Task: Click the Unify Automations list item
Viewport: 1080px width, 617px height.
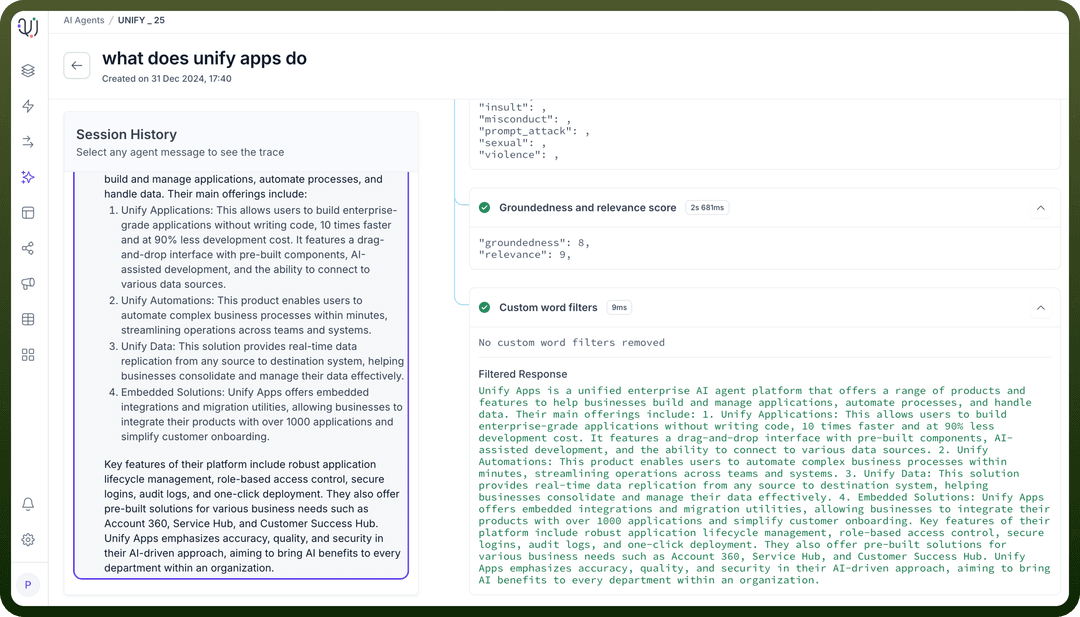Action: 249,315
